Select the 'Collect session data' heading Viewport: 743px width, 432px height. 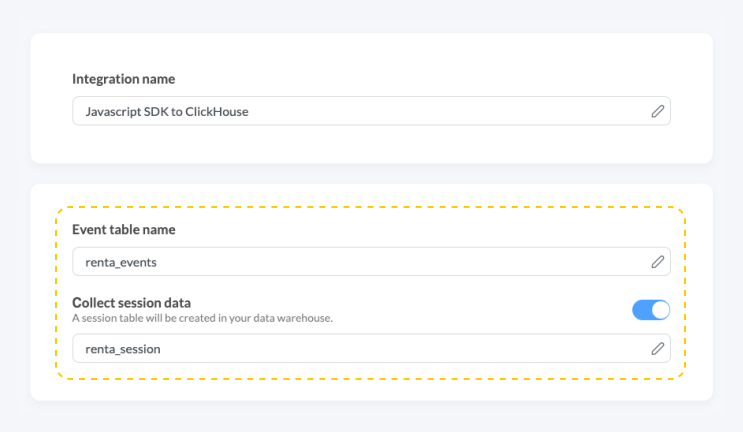131,303
